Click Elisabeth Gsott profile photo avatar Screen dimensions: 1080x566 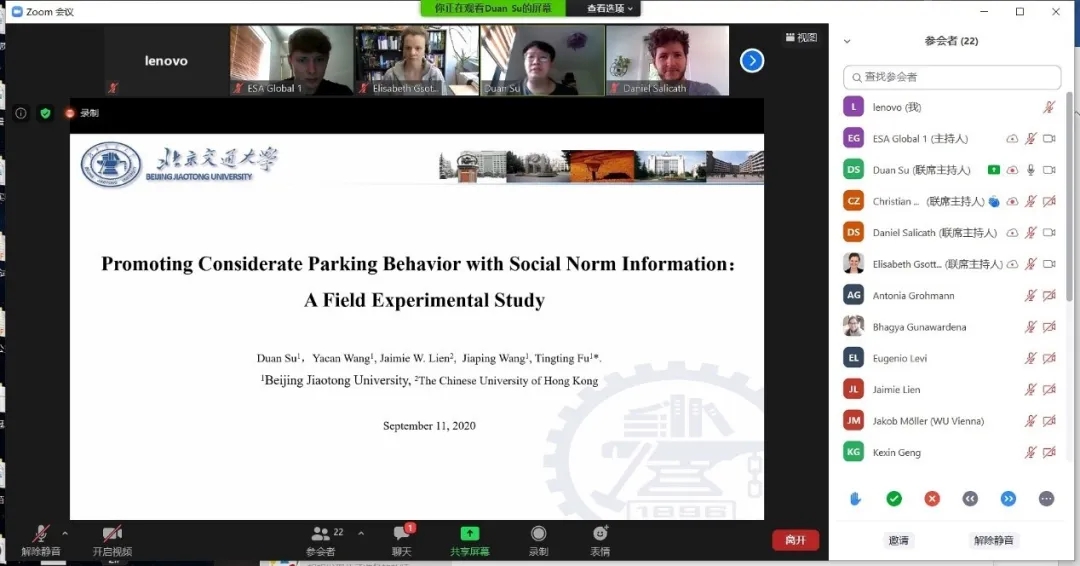pos(853,264)
